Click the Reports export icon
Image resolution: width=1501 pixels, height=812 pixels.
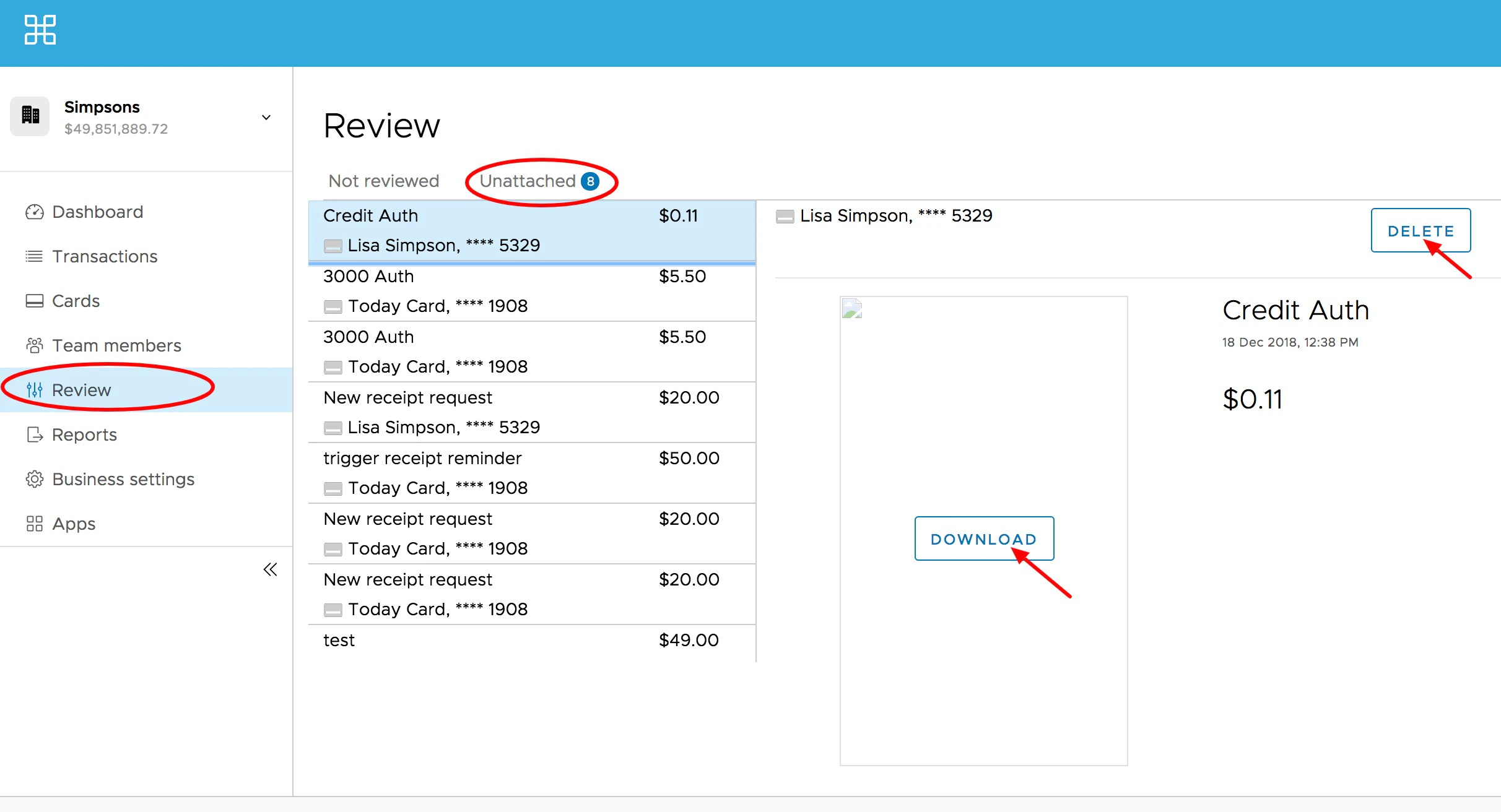(34, 435)
